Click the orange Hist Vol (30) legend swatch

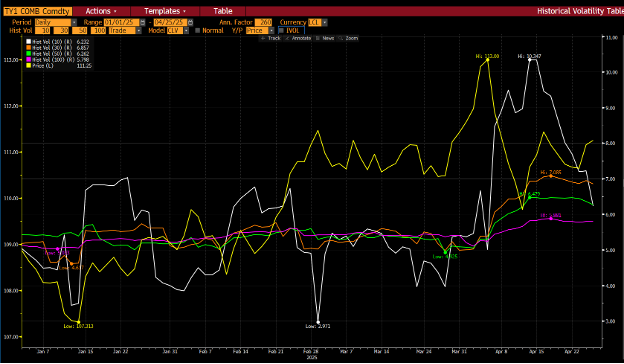[28, 47]
